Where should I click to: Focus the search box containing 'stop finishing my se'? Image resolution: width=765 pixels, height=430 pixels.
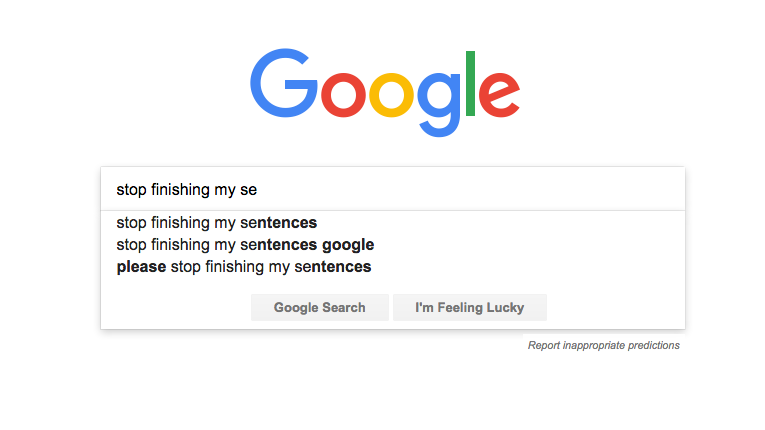point(393,189)
